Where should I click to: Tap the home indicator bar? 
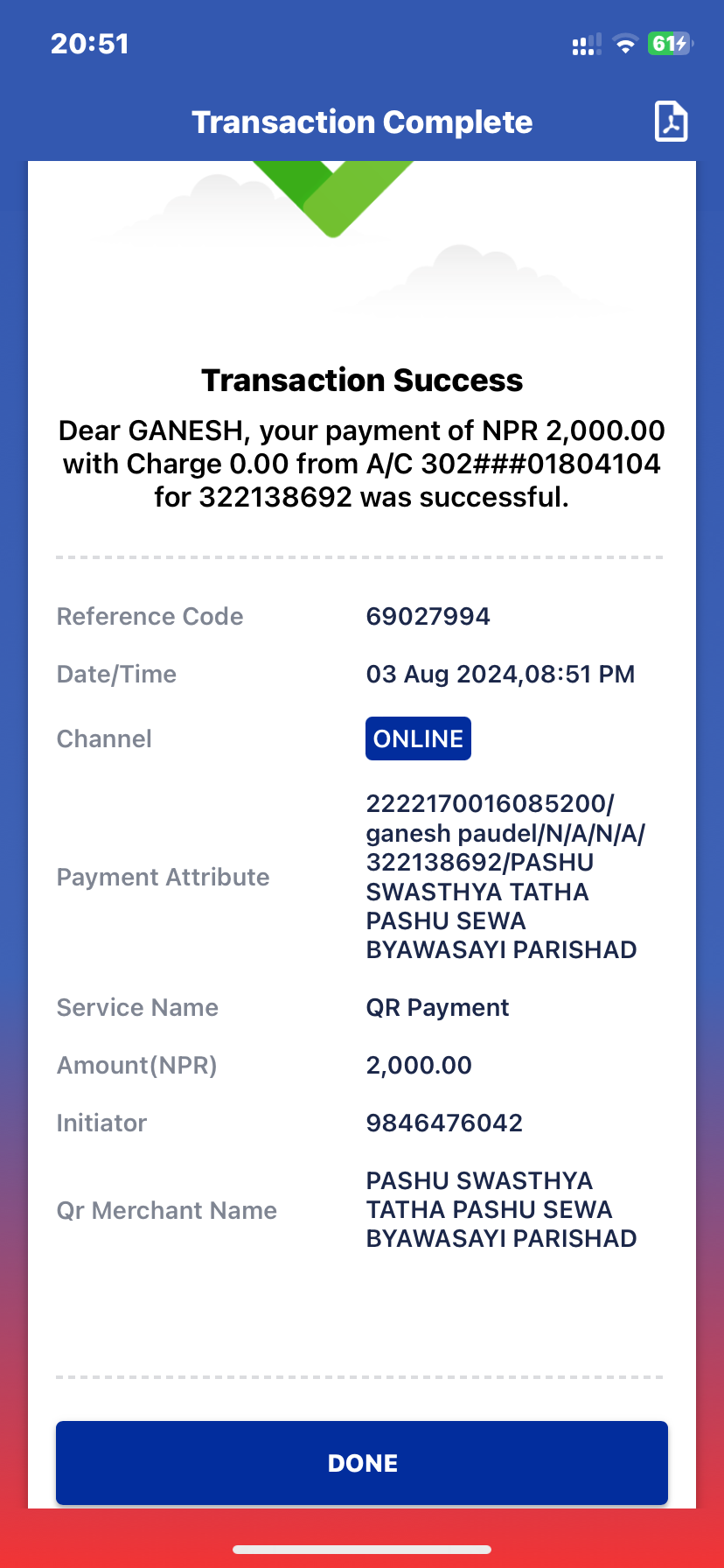pos(362,1549)
